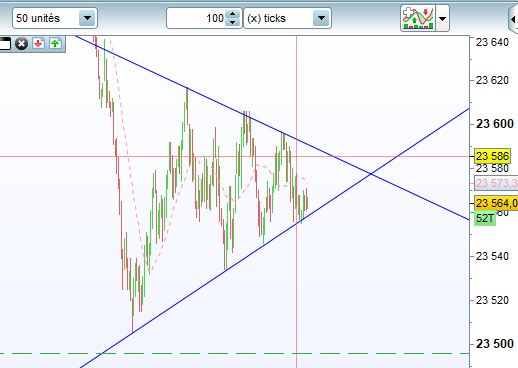Click the add indicator chart icon

point(418,18)
